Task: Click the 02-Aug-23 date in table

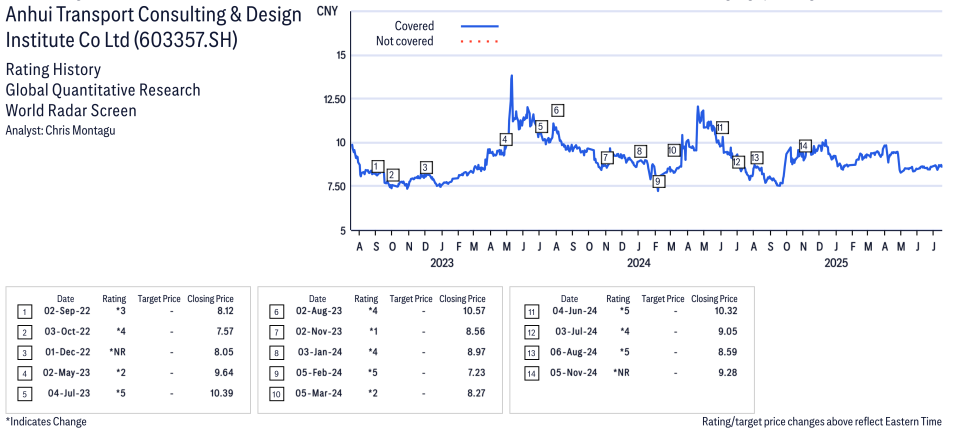Action: pyautogui.click(x=318, y=311)
